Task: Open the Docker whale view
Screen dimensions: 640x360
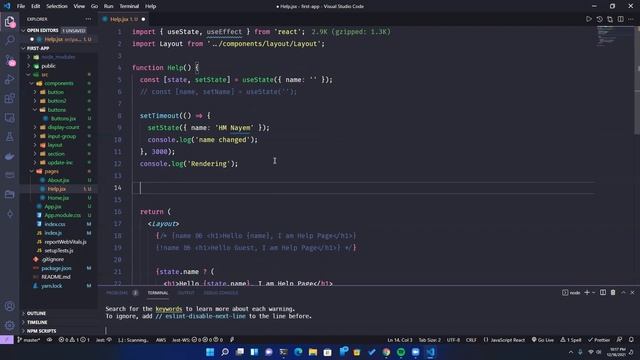Action: click(x=9, y=156)
